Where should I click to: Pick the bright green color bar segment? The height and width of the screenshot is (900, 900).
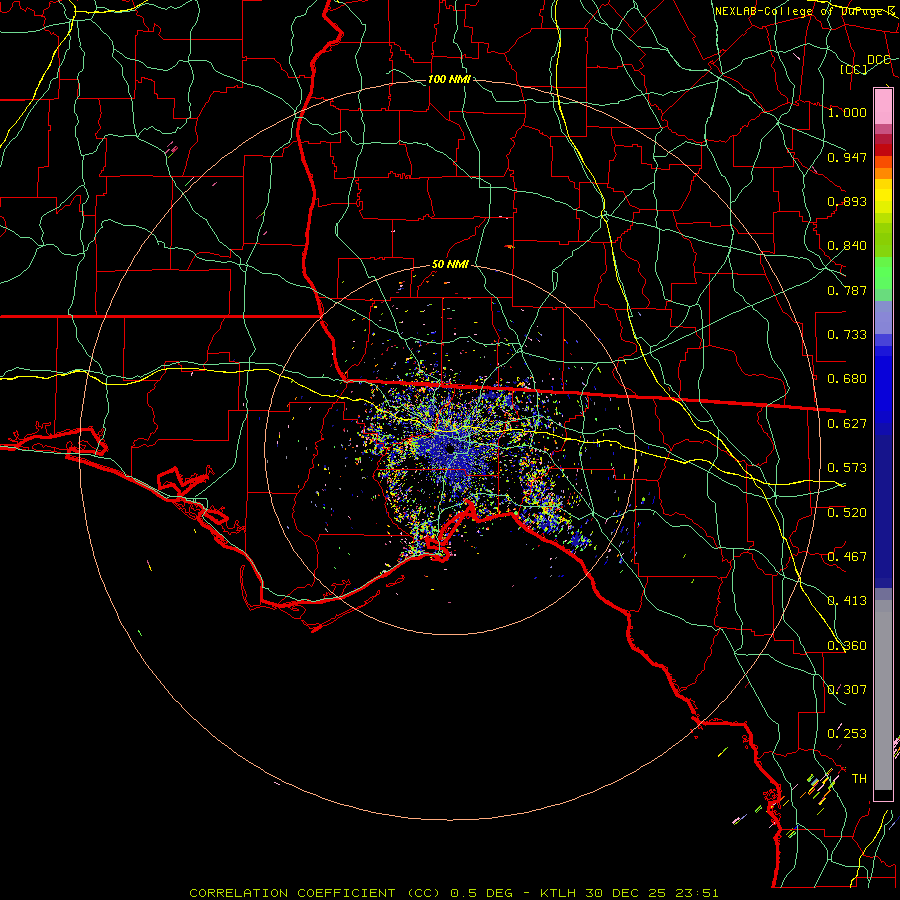883,273
